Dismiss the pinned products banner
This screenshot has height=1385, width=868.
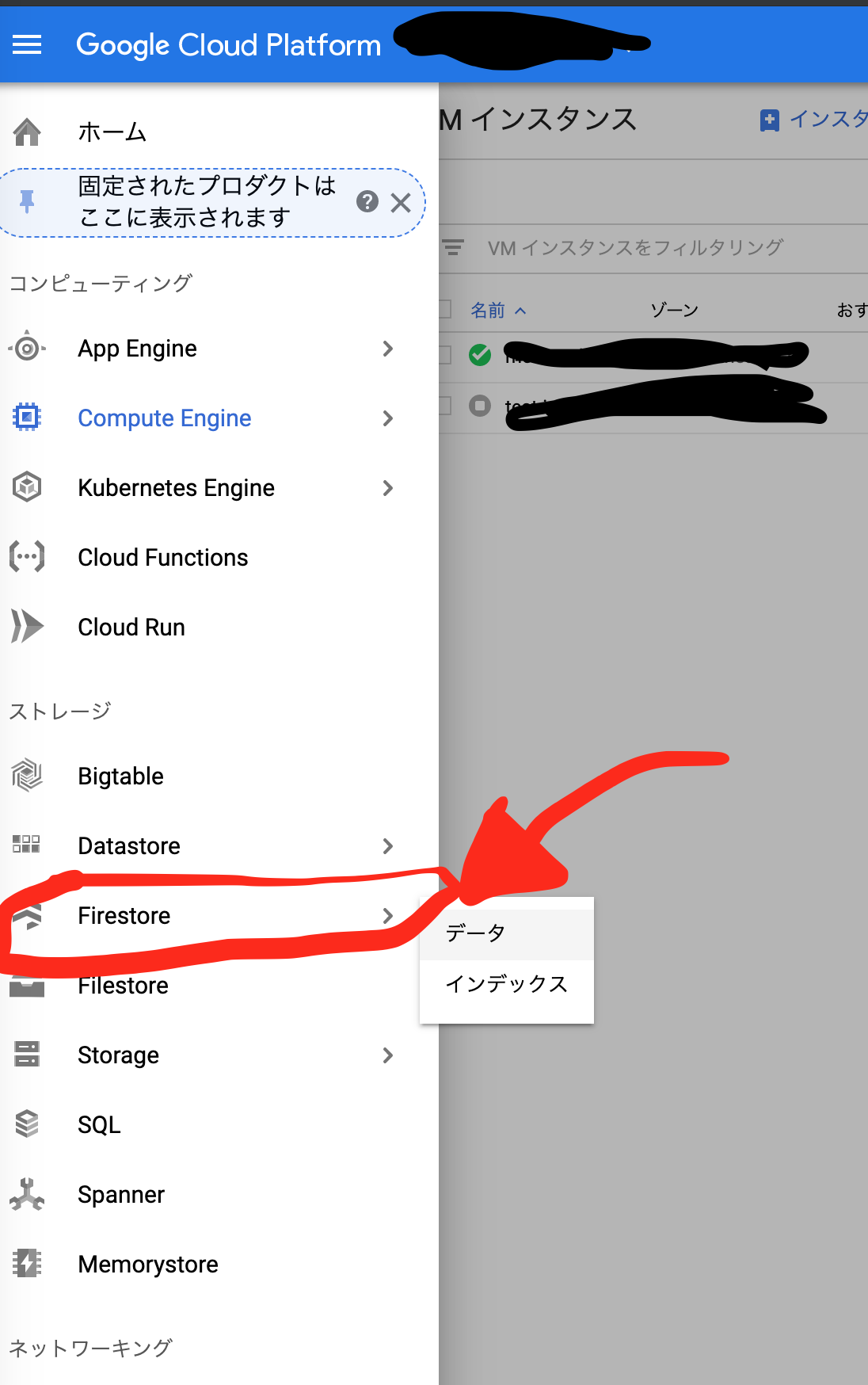click(401, 203)
